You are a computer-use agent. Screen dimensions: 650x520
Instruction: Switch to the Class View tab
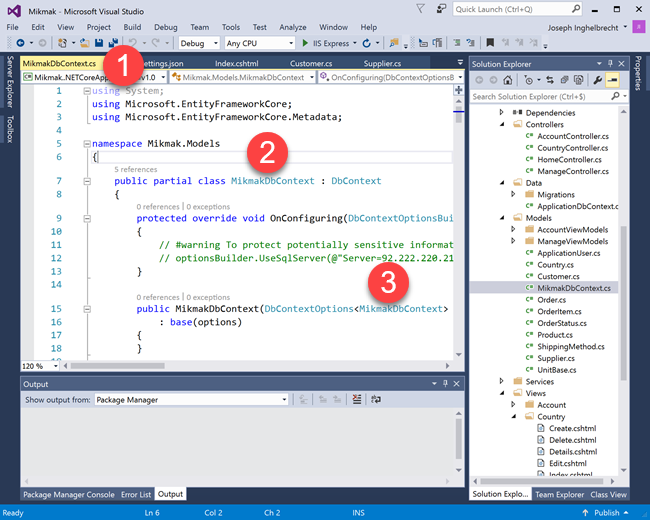click(x=609, y=494)
